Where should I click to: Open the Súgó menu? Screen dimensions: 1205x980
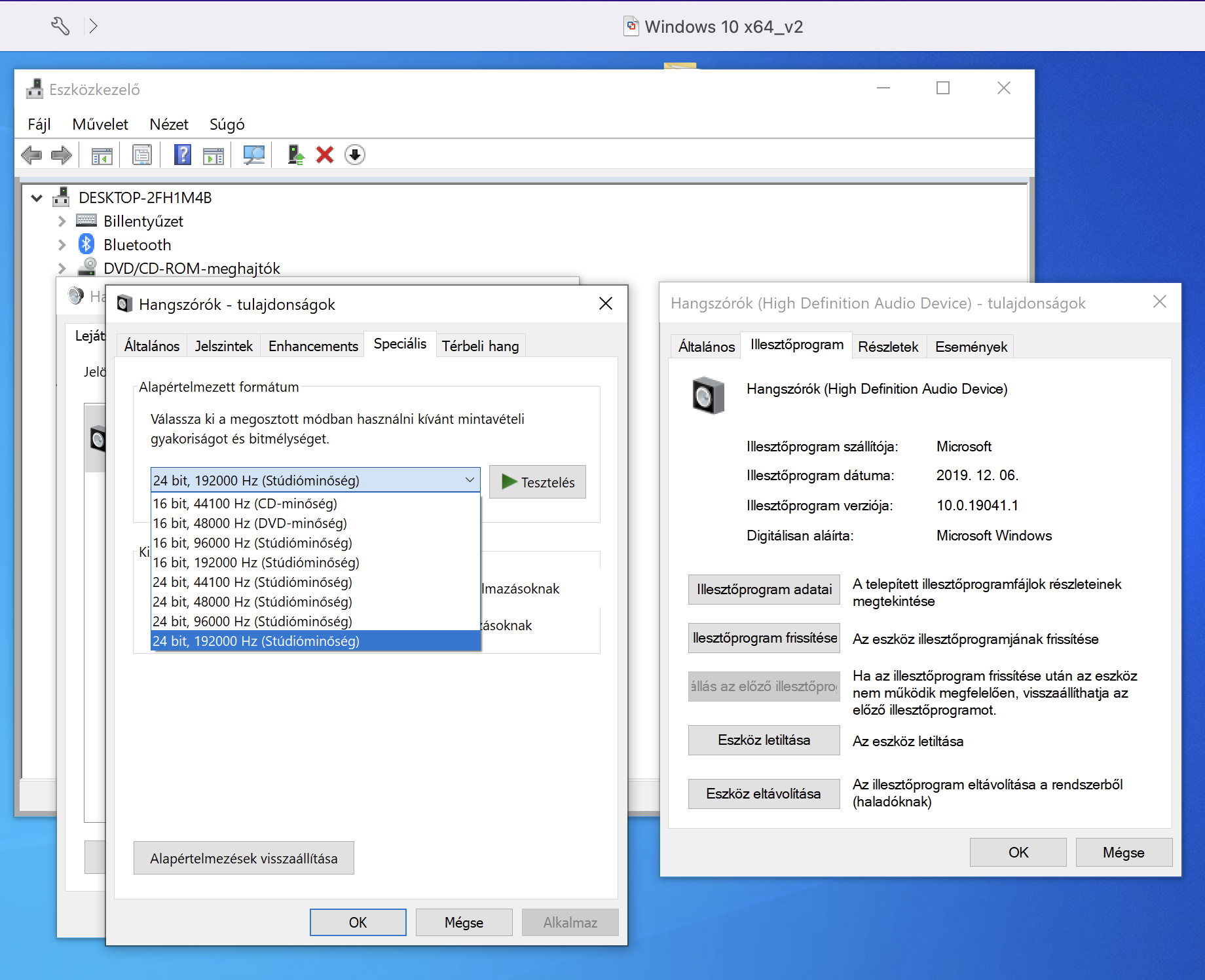(227, 124)
